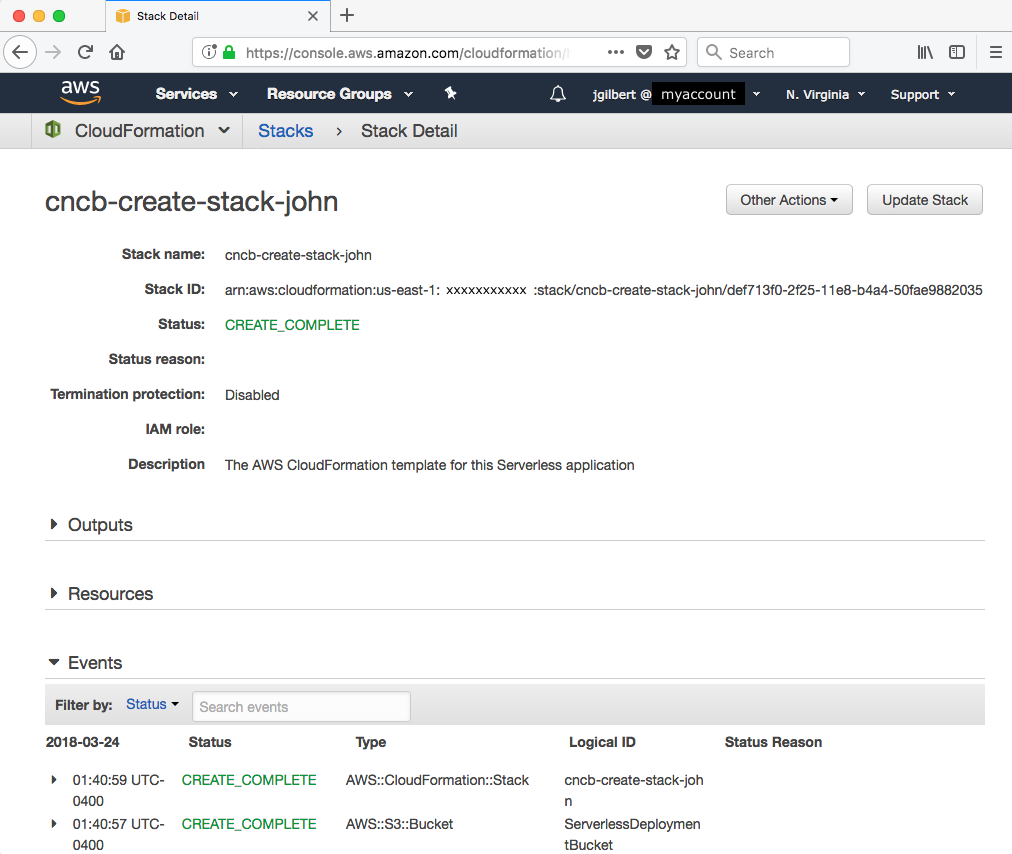Click the Update Stack button

pos(924,200)
